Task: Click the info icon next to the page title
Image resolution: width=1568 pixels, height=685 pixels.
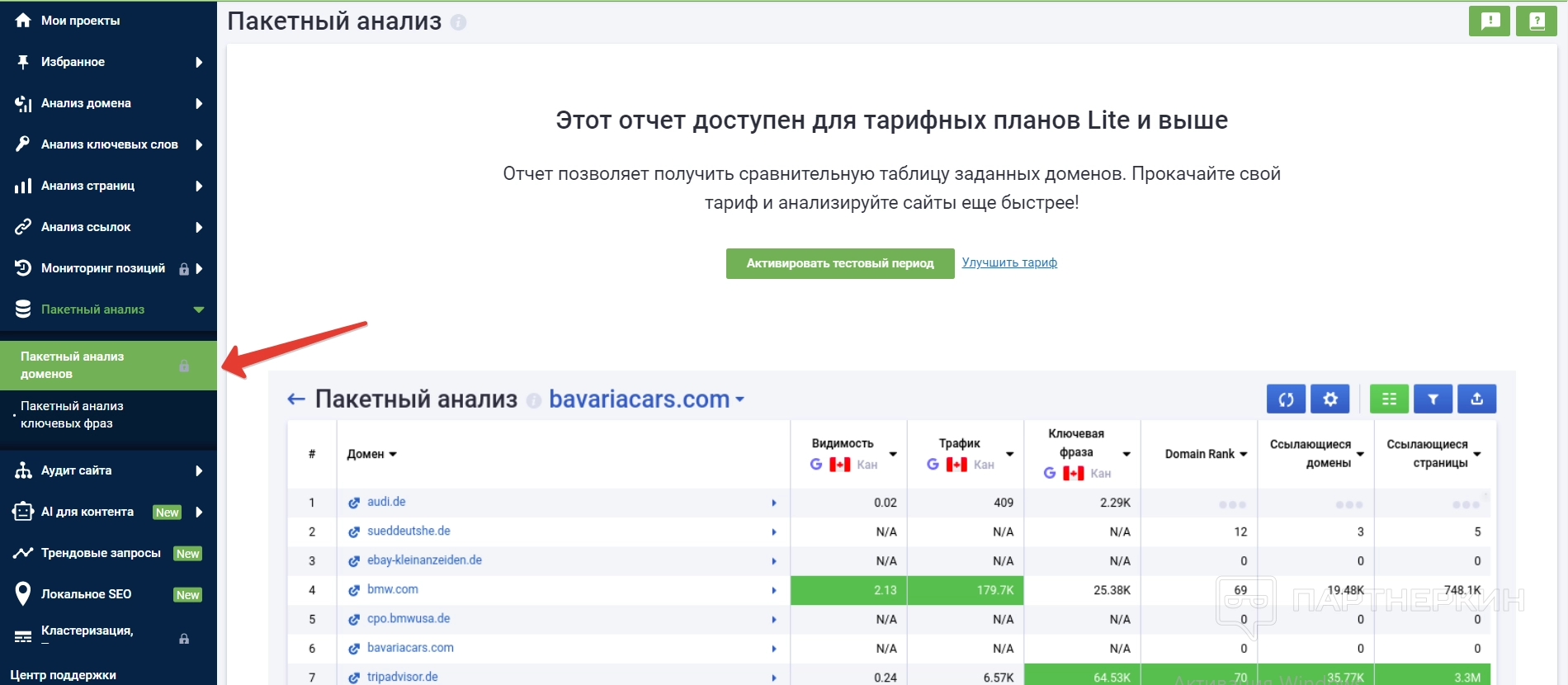Action: point(459,23)
